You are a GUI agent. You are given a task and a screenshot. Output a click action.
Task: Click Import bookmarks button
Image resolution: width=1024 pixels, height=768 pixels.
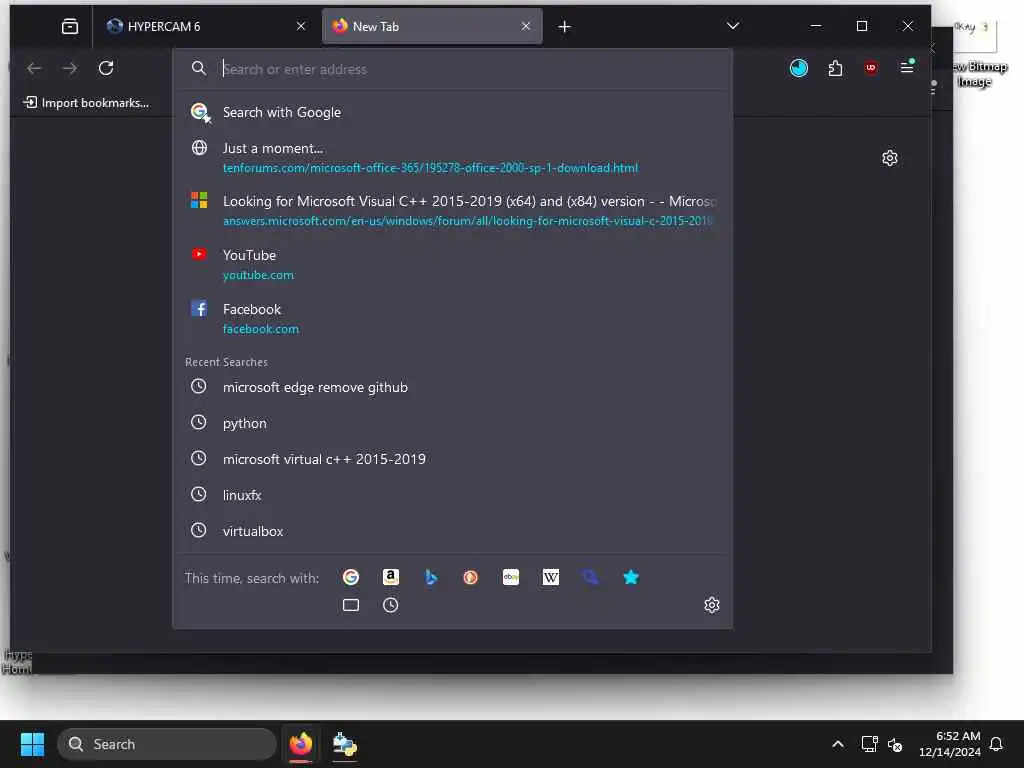pos(86,103)
